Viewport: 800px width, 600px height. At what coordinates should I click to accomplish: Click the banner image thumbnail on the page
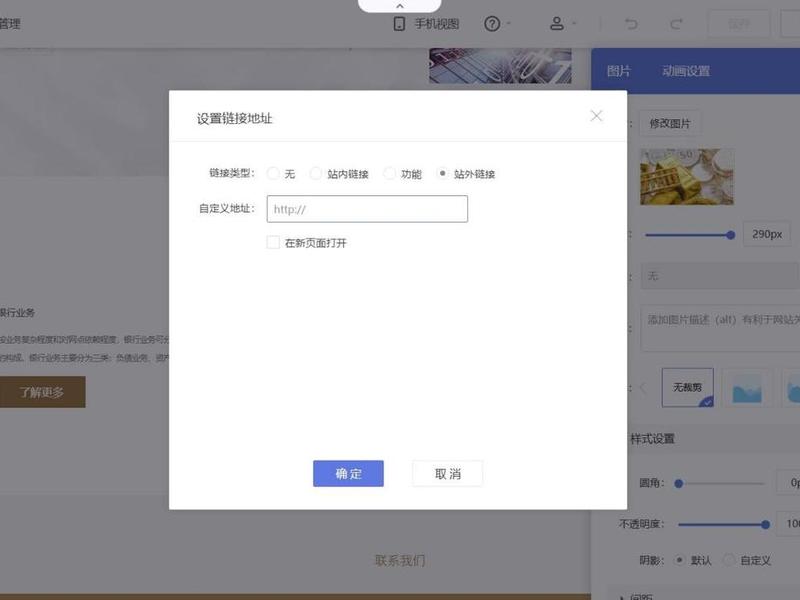click(x=500, y=66)
